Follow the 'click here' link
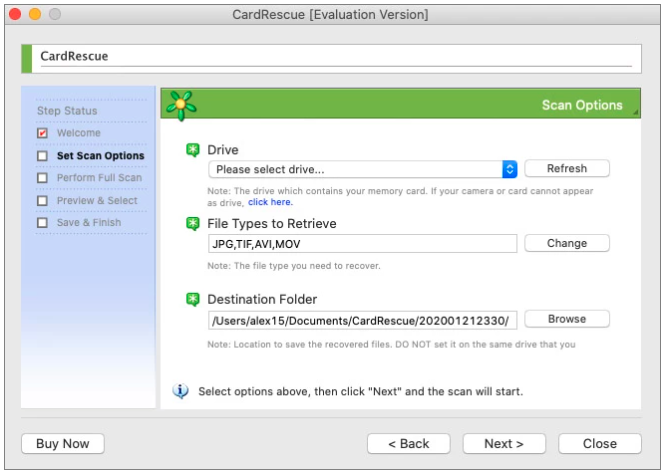664x472 pixels. click(270, 202)
